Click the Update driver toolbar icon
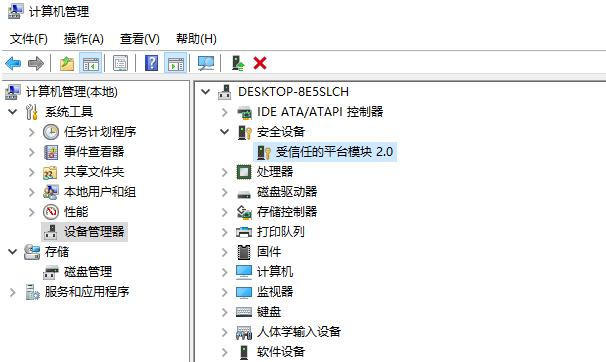 (x=238, y=63)
